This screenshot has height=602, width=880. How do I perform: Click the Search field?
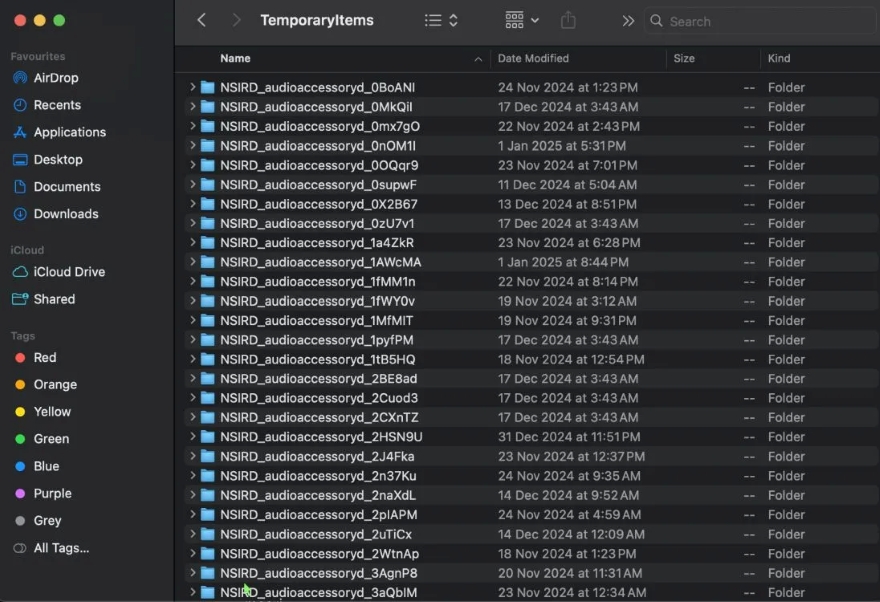click(x=760, y=21)
